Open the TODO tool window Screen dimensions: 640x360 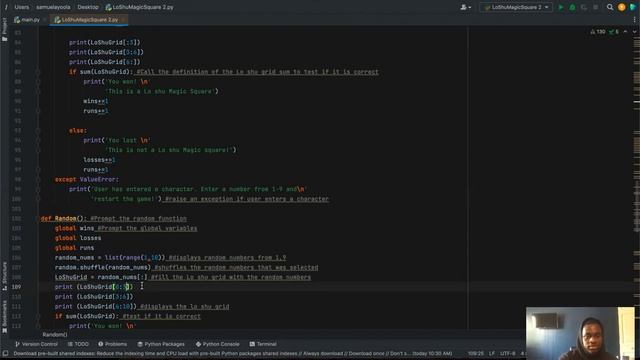click(x=78, y=344)
